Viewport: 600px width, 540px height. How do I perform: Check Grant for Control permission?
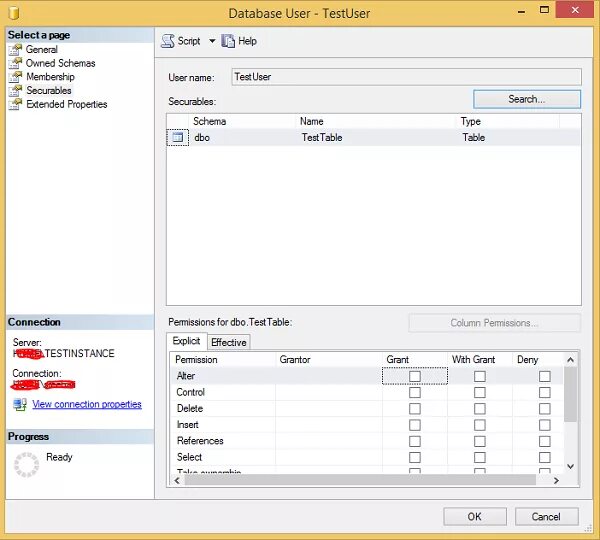tap(415, 392)
